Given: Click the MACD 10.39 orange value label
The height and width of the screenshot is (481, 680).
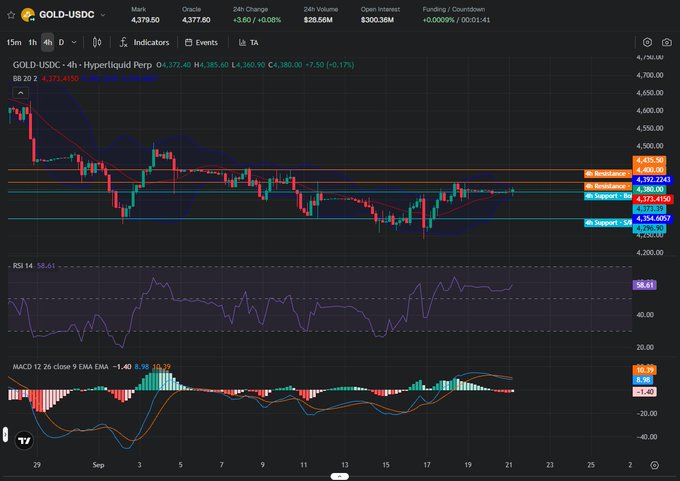Looking at the screenshot, I should (x=644, y=370).
